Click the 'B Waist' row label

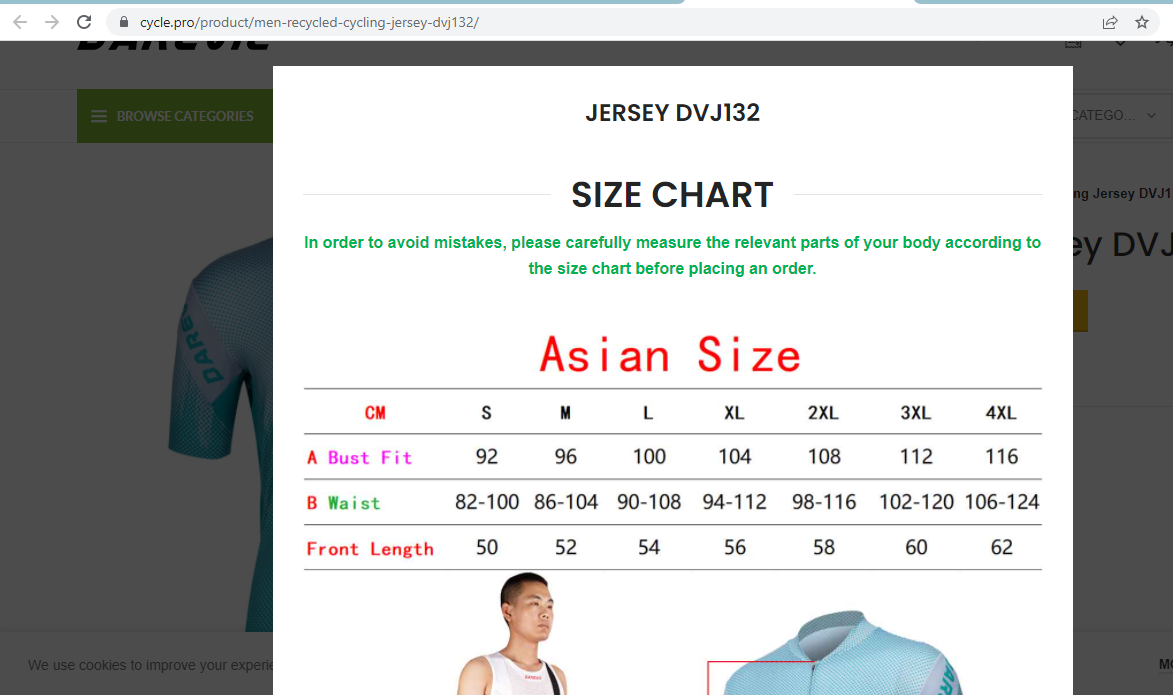tap(343, 503)
